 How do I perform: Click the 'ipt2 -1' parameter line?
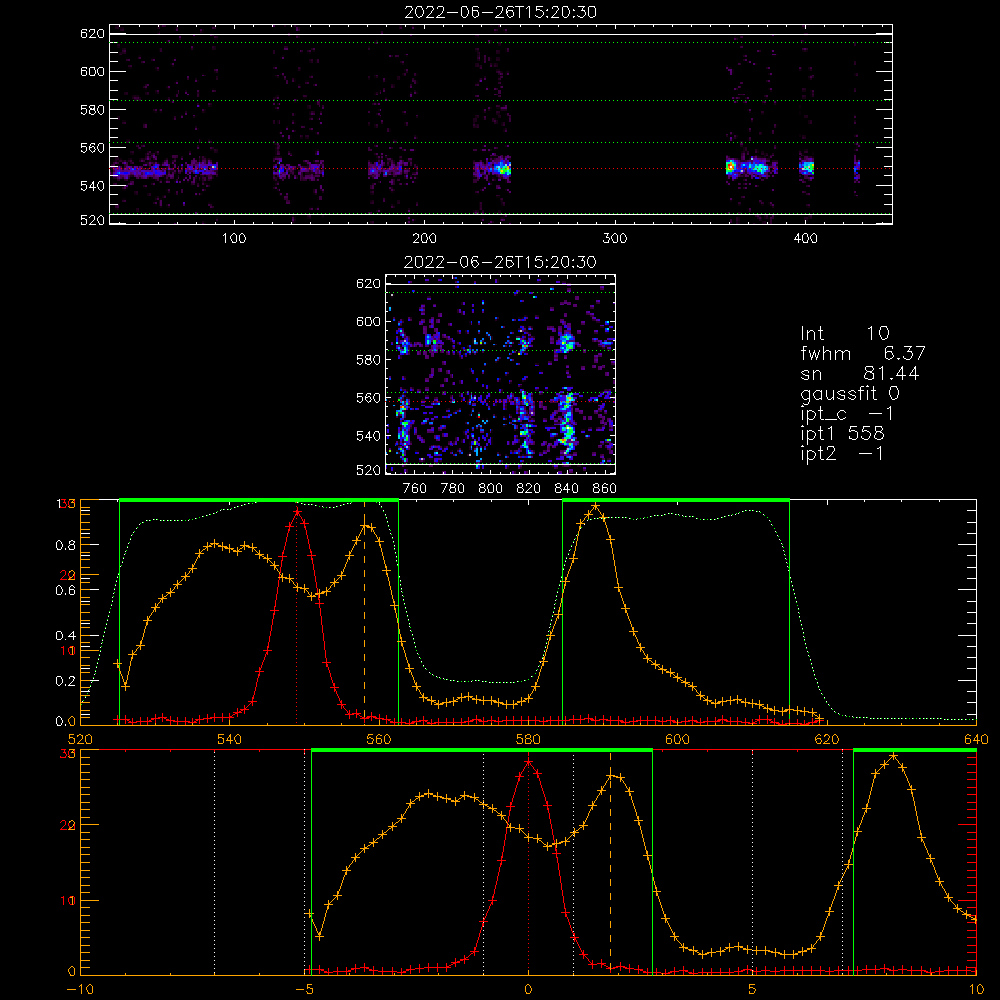[x=842, y=453]
